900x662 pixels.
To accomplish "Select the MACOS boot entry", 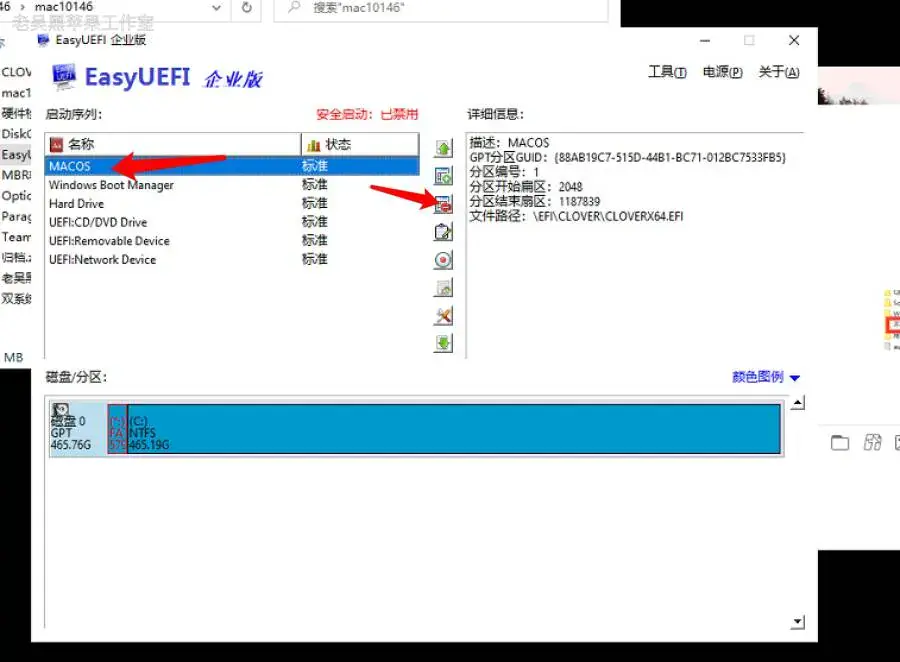I will (232, 166).
